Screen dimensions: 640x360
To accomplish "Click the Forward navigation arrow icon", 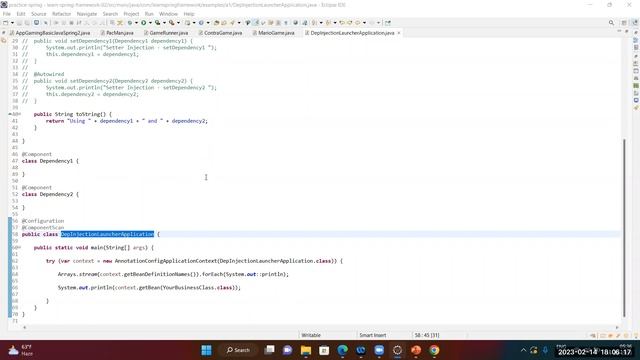I will coord(371,23).
